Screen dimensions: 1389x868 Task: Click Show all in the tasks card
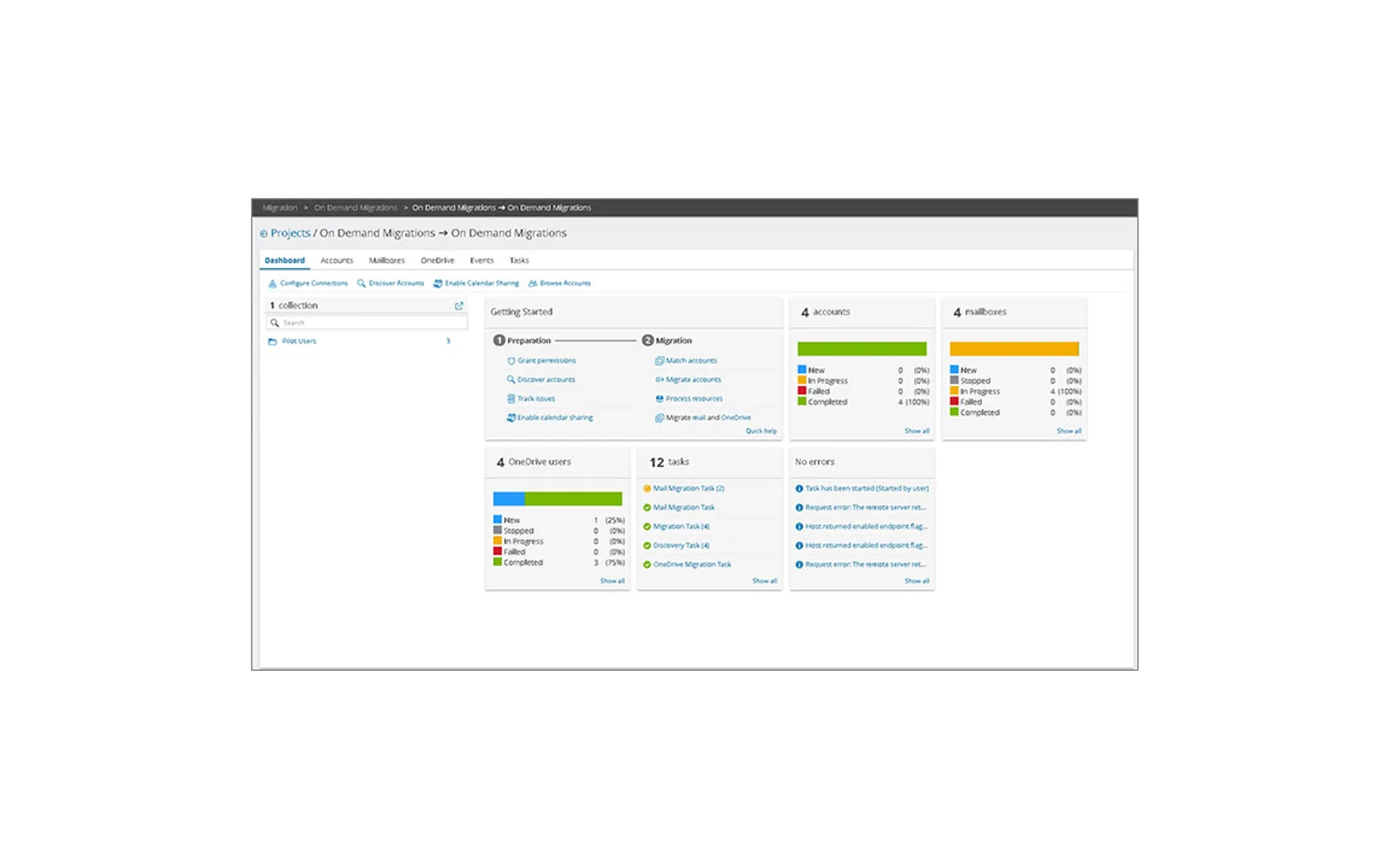(x=765, y=581)
